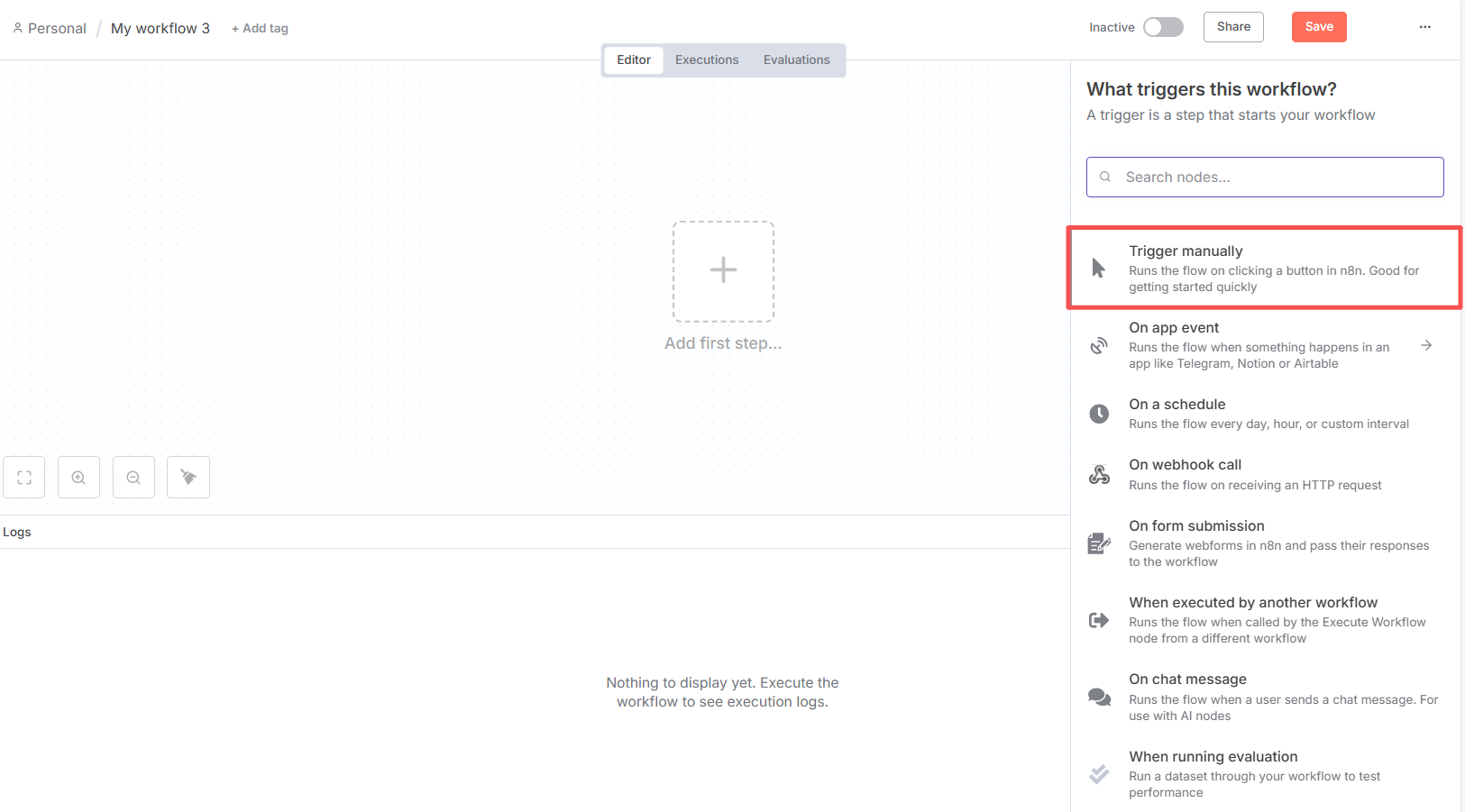The height and width of the screenshot is (812, 1465).
Task: Click the Personal user icon
Action: tap(18, 28)
